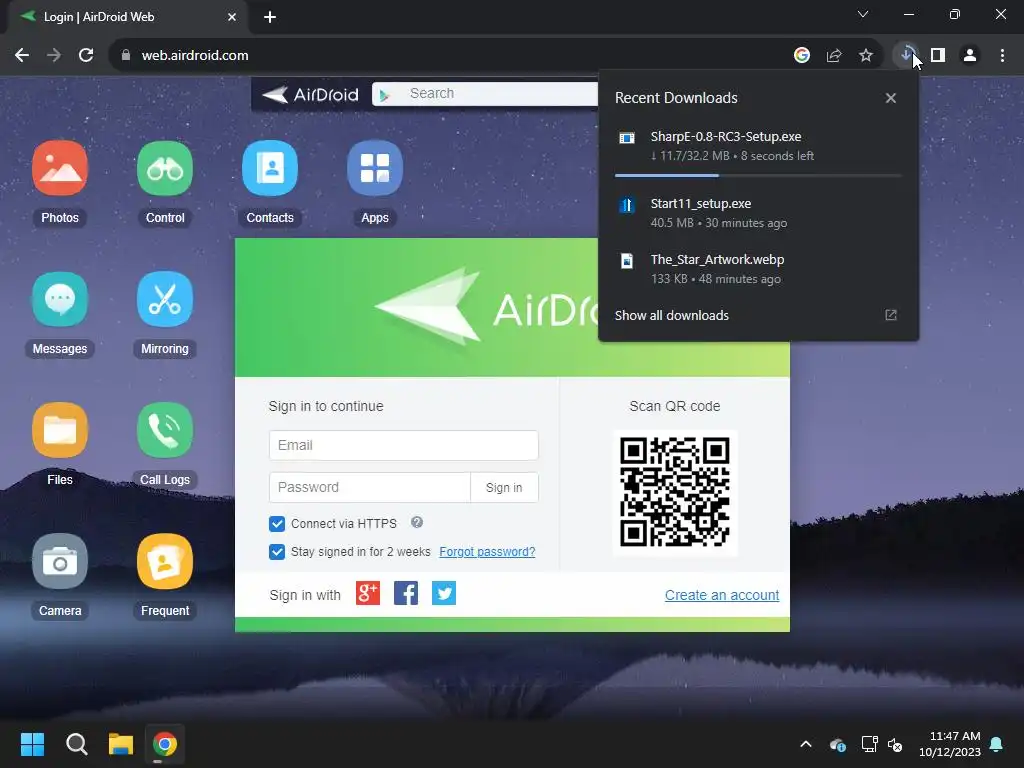Click the Google icon in address bar
Image resolution: width=1024 pixels, height=768 pixels.
(x=802, y=56)
